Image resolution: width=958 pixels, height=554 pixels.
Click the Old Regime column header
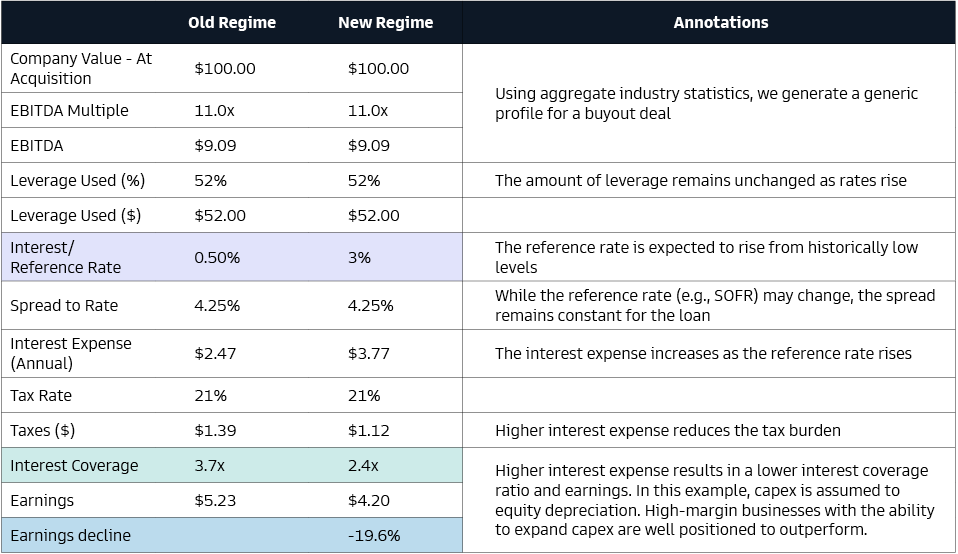tap(231, 22)
